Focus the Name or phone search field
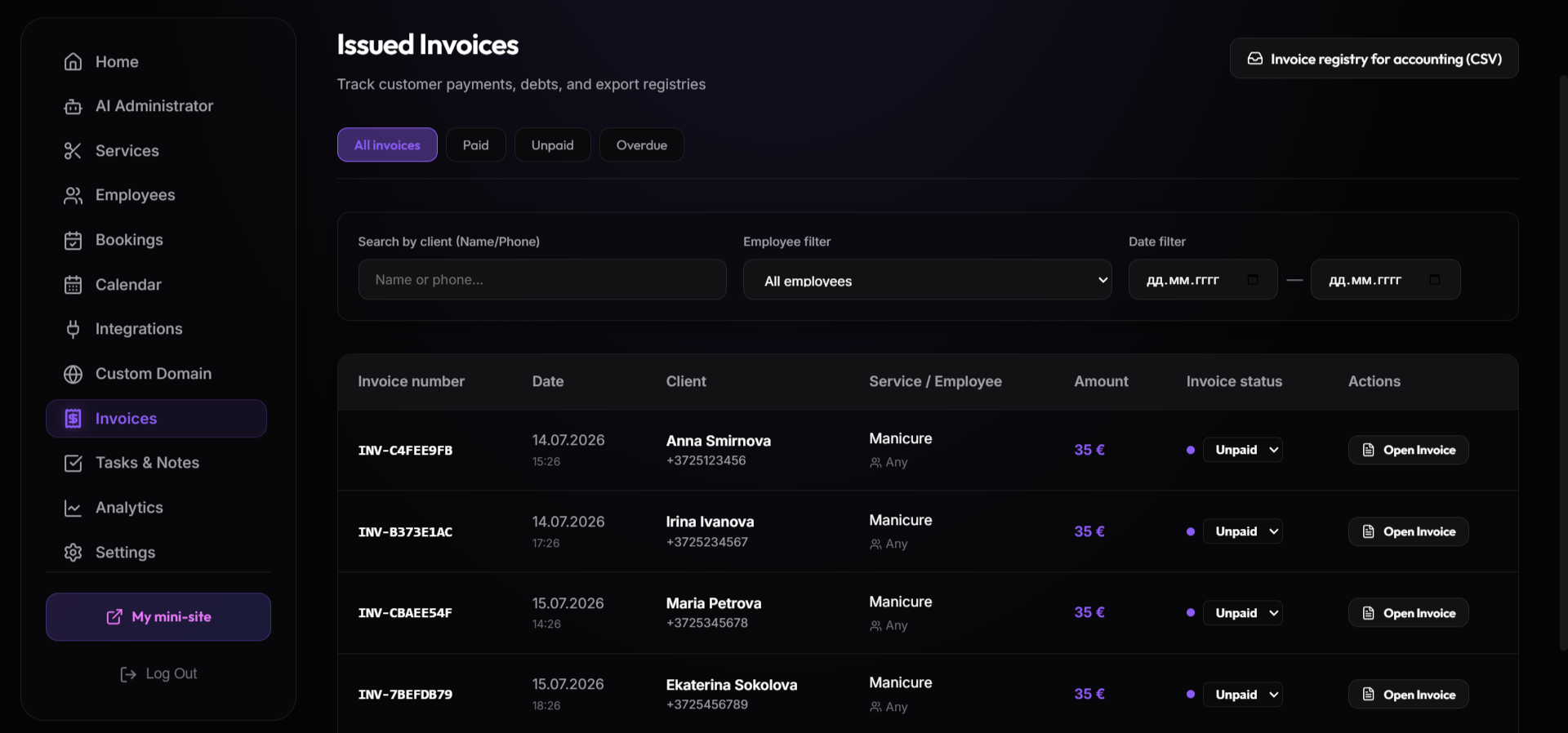Viewport: 1568px width, 733px height. click(x=542, y=280)
